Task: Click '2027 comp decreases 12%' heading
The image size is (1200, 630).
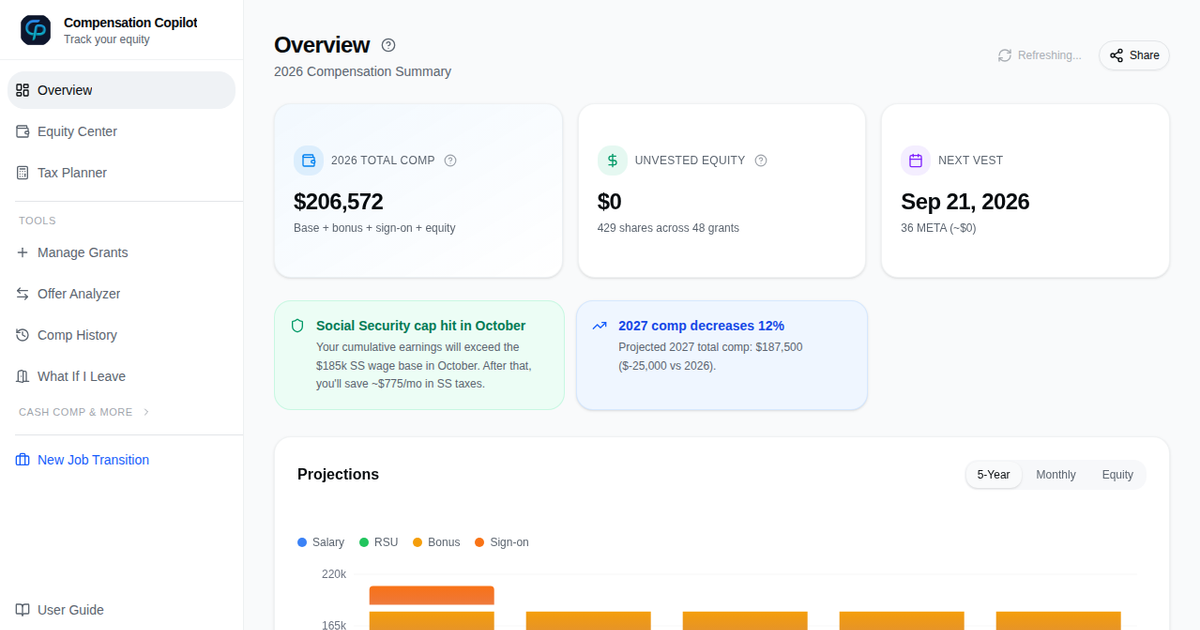Action: tap(701, 326)
